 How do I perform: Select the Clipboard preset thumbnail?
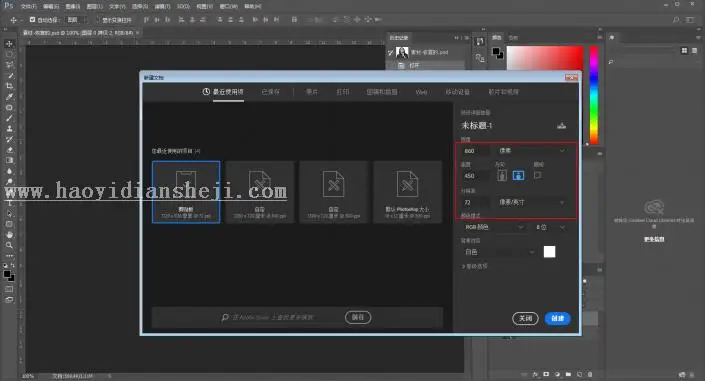tap(186, 192)
